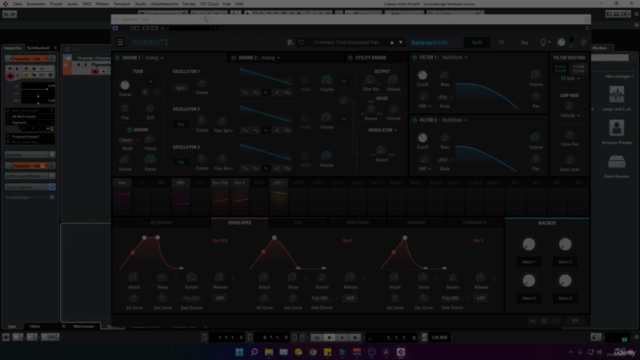This screenshot has height=360, width=640.
Task: Toggle Oscillator 2 Key button
Action: 181,124
